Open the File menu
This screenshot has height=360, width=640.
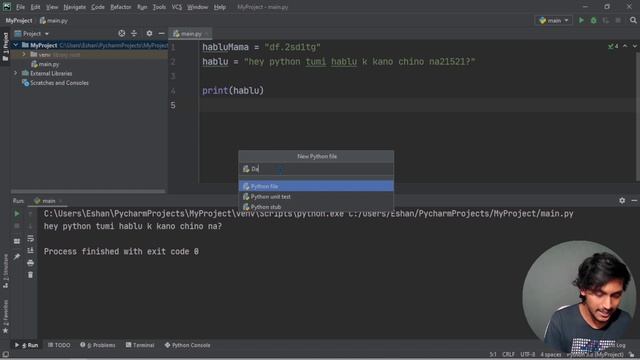pos(20,7)
